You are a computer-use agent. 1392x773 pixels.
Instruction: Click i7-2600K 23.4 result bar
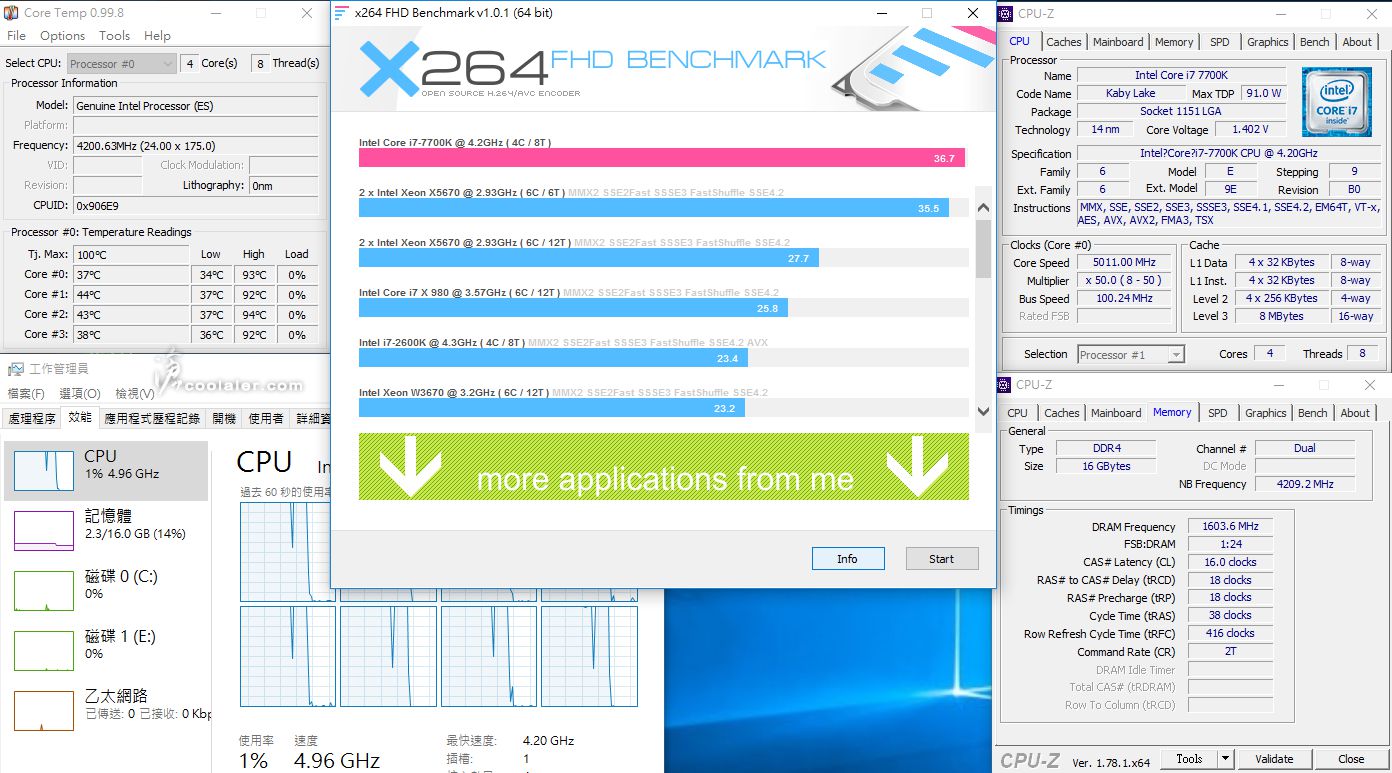click(x=553, y=358)
